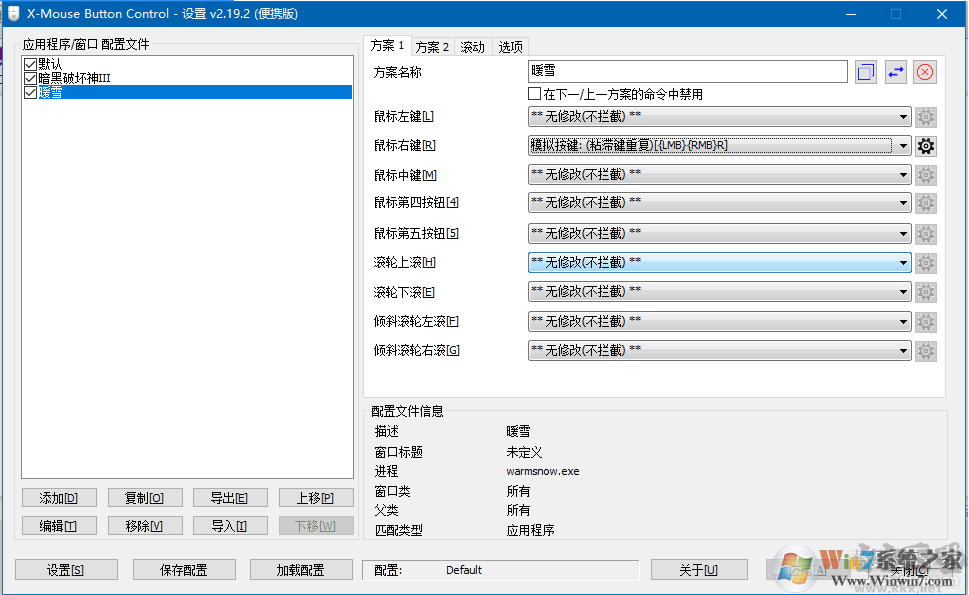Click the gear icon next to 滚轮上滚

(x=926, y=262)
